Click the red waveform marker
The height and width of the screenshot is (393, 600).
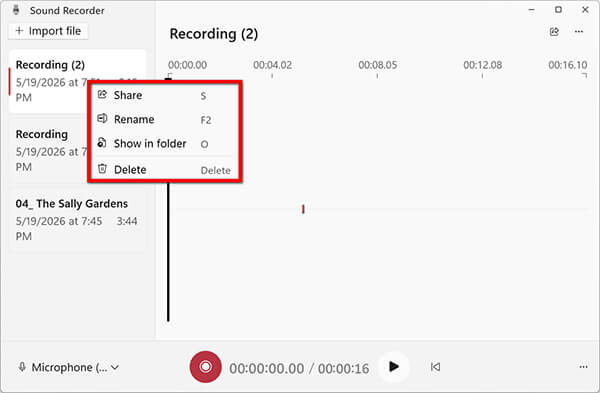pyautogui.click(x=303, y=209)
